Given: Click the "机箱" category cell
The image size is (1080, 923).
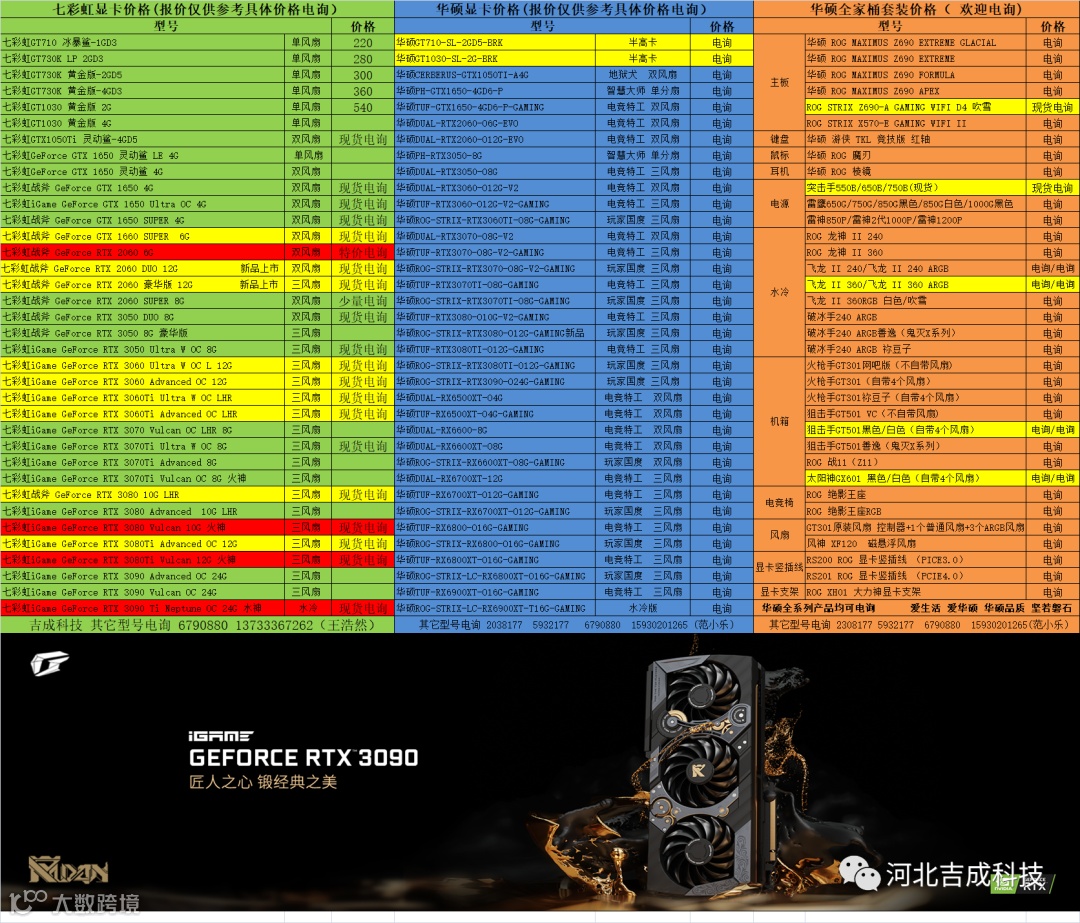Looking at the screenshot, I should pyautogui.click(x=780, y=422).
